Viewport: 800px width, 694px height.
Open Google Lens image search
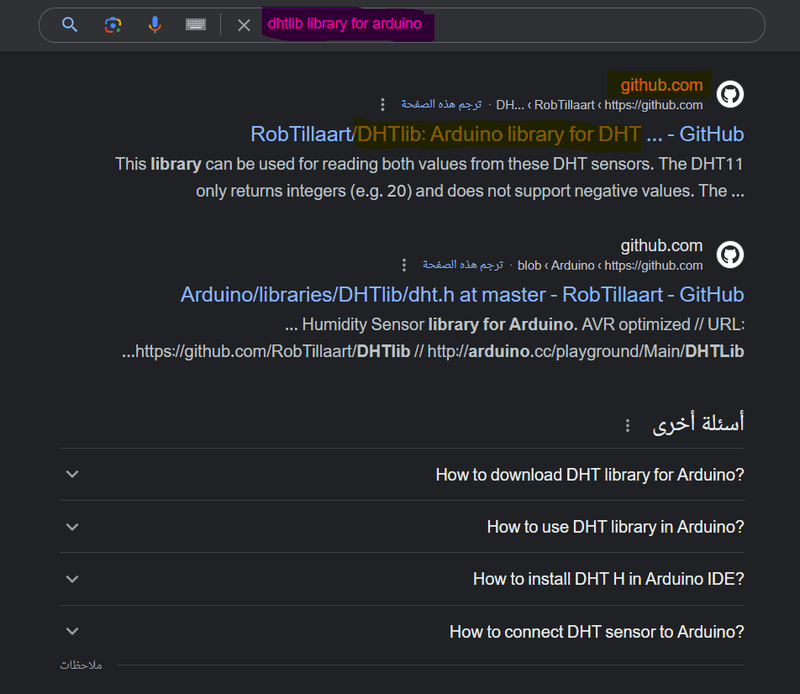pos(113,24)
